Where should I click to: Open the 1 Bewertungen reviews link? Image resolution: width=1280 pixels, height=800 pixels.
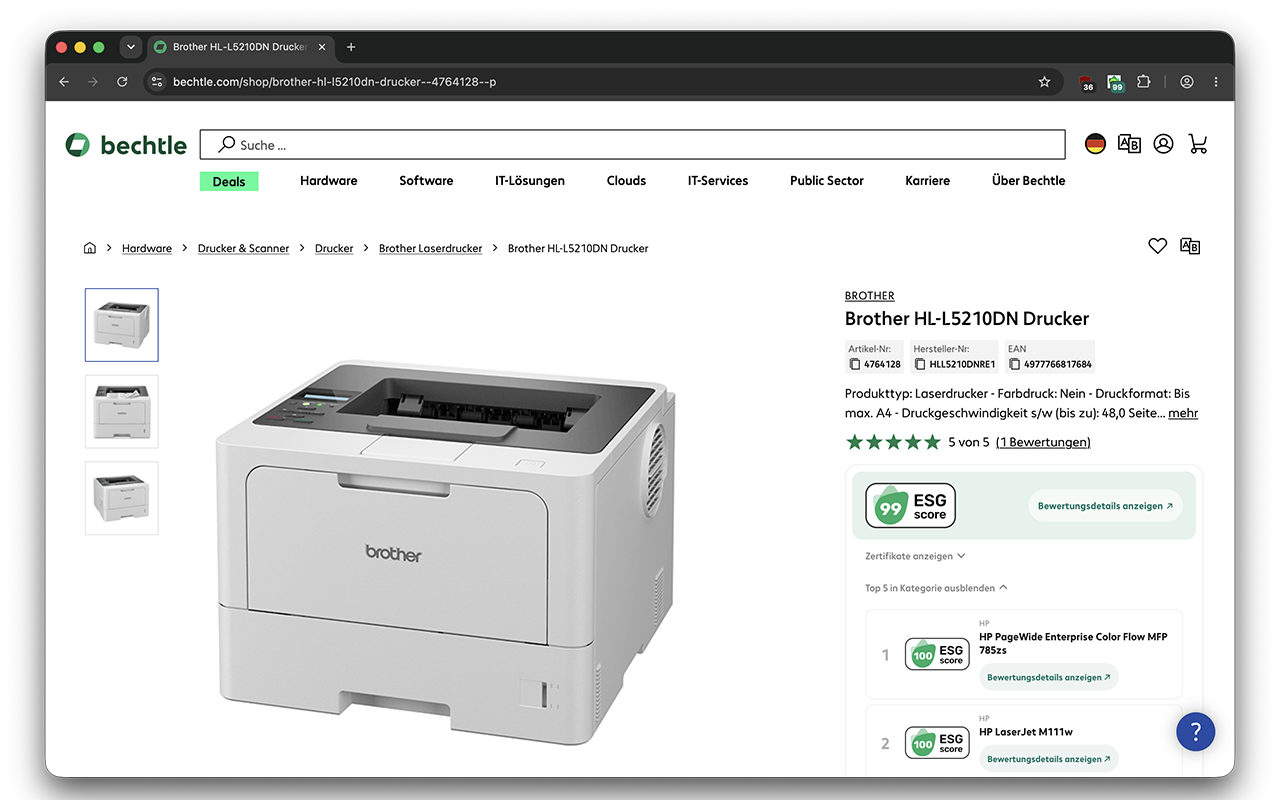point(1043,442)
